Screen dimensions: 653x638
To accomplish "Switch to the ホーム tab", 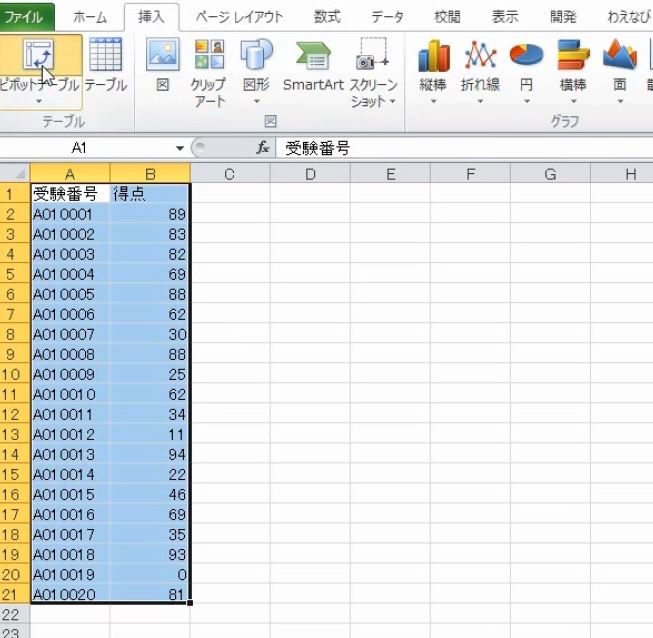I will click(90, 17).
